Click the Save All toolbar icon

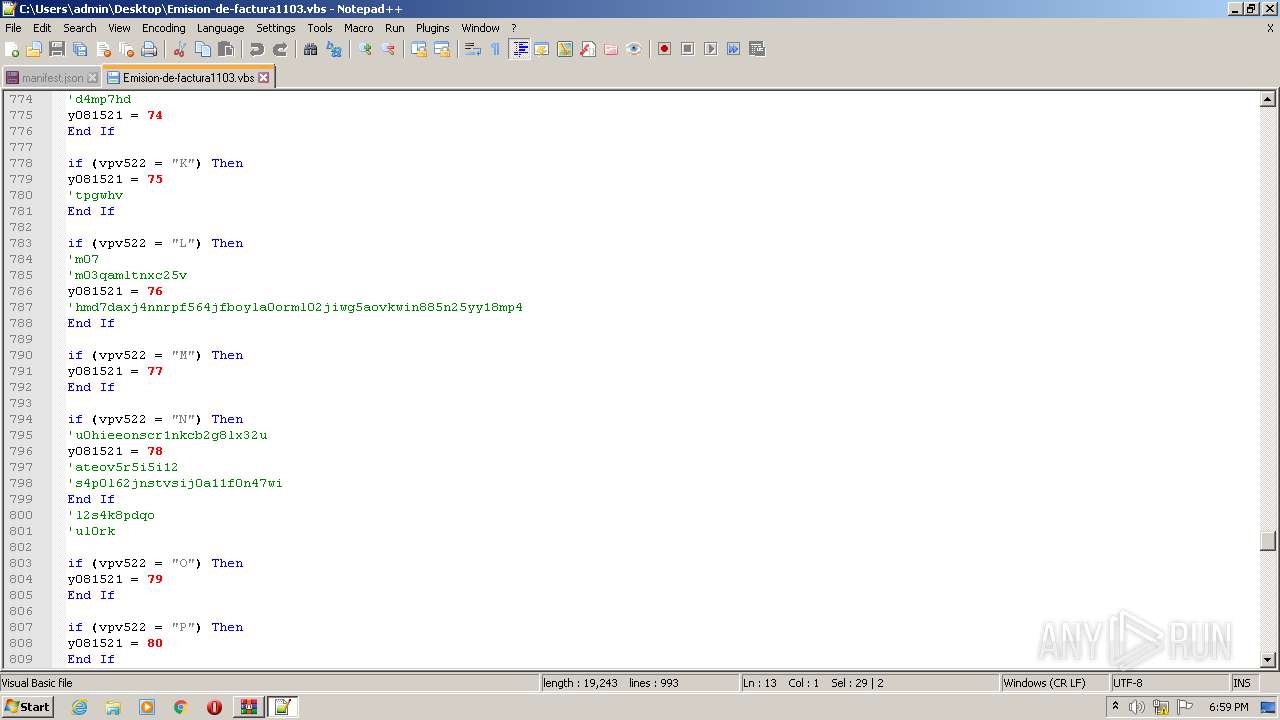[x=80, y=49]
